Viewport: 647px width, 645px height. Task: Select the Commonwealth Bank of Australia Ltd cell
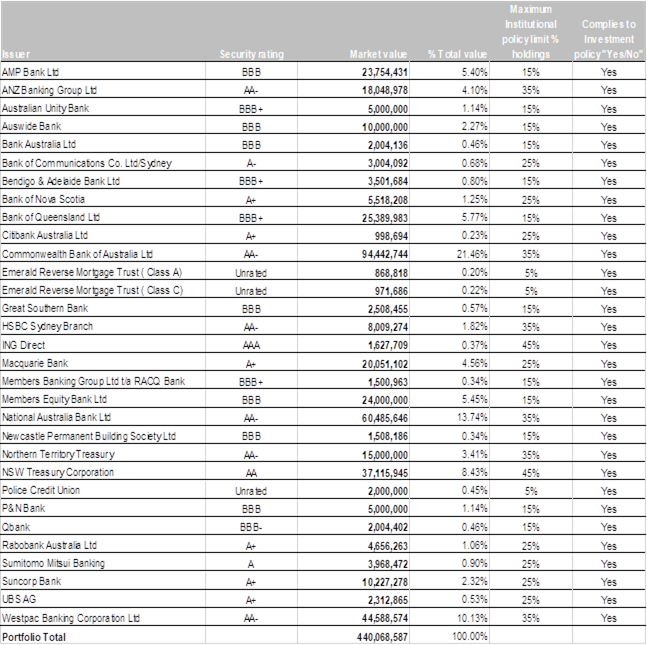coord(77,254)
